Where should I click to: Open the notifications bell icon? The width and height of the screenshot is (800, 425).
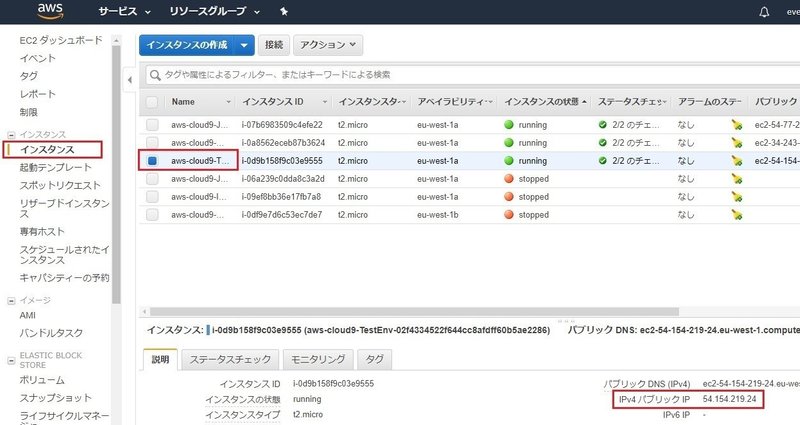point(764,12)
